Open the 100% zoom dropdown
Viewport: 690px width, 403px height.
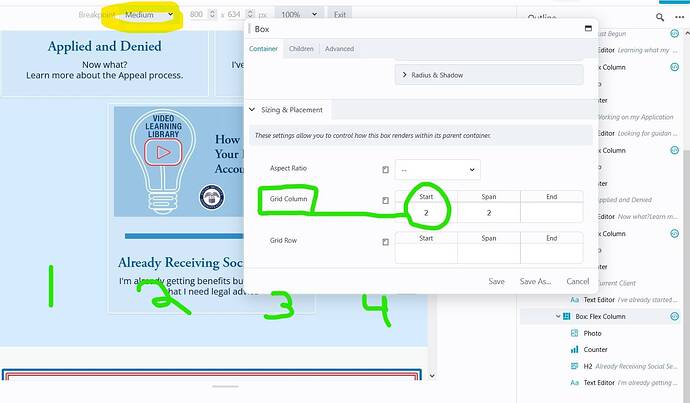pyautogui.click(x=300, y=15)
